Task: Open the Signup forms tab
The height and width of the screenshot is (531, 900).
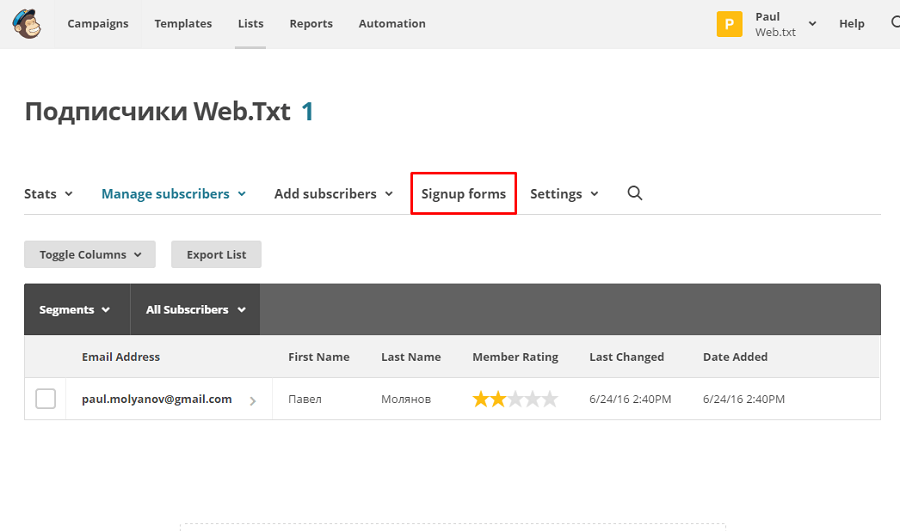Action: (x=463, y=194)
